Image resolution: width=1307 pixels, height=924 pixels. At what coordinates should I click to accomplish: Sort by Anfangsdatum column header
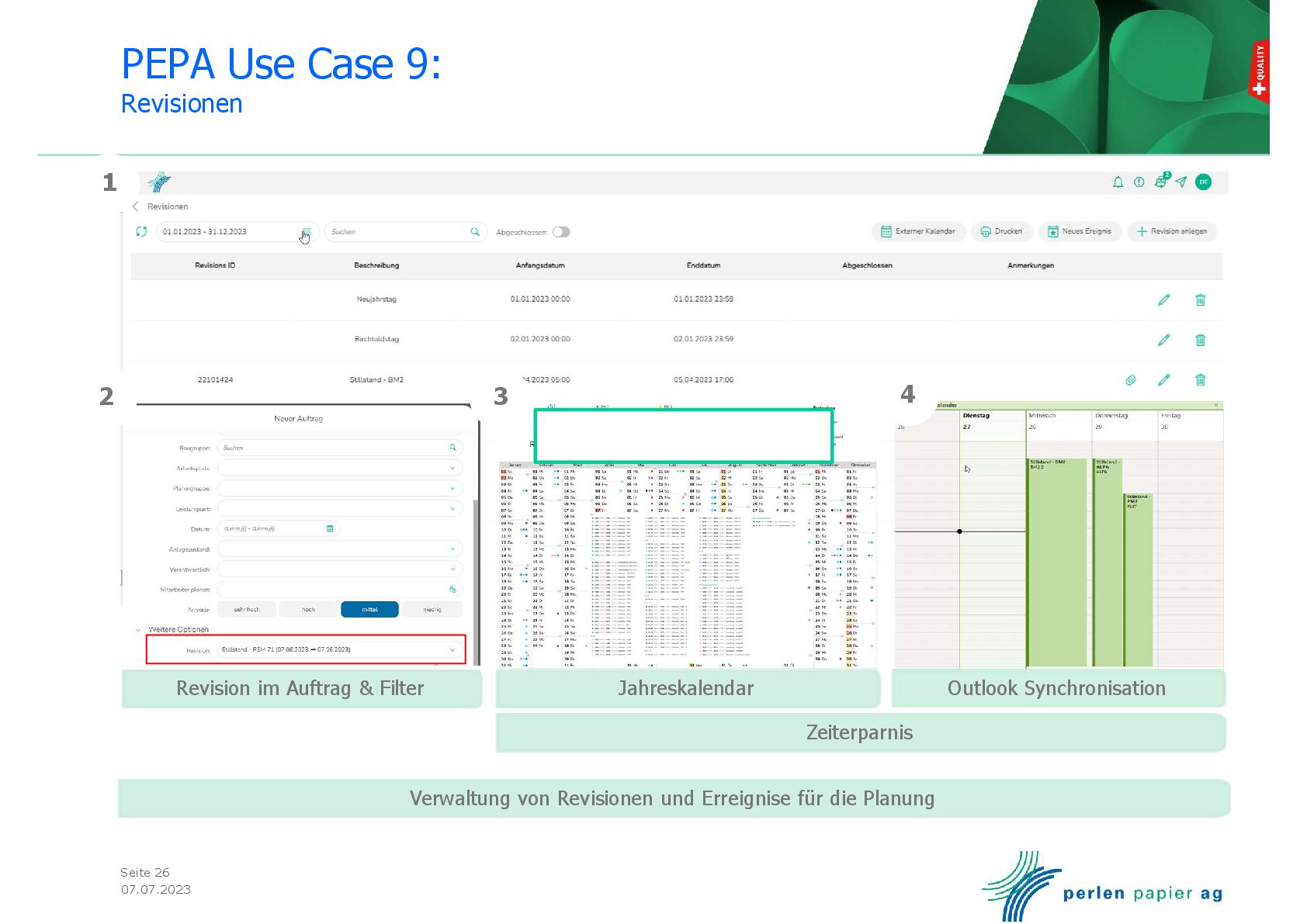pos(540,265)
